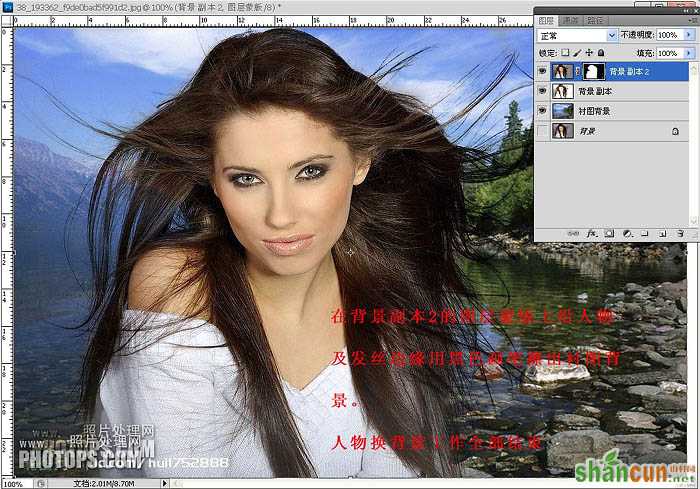Click the Delete layer trash icon
The height and width of the screenshot is (489, 700).
pos(680,234)
